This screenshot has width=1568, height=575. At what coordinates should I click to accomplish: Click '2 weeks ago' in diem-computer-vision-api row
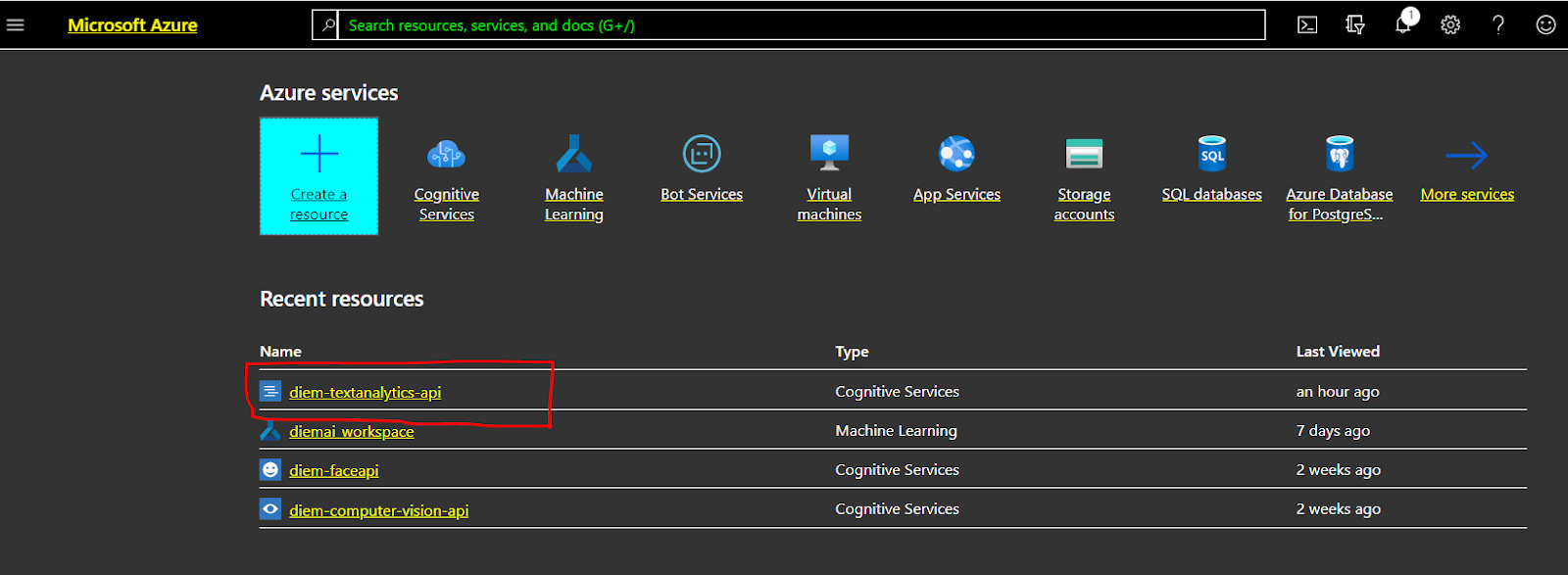click(1338, 508)
